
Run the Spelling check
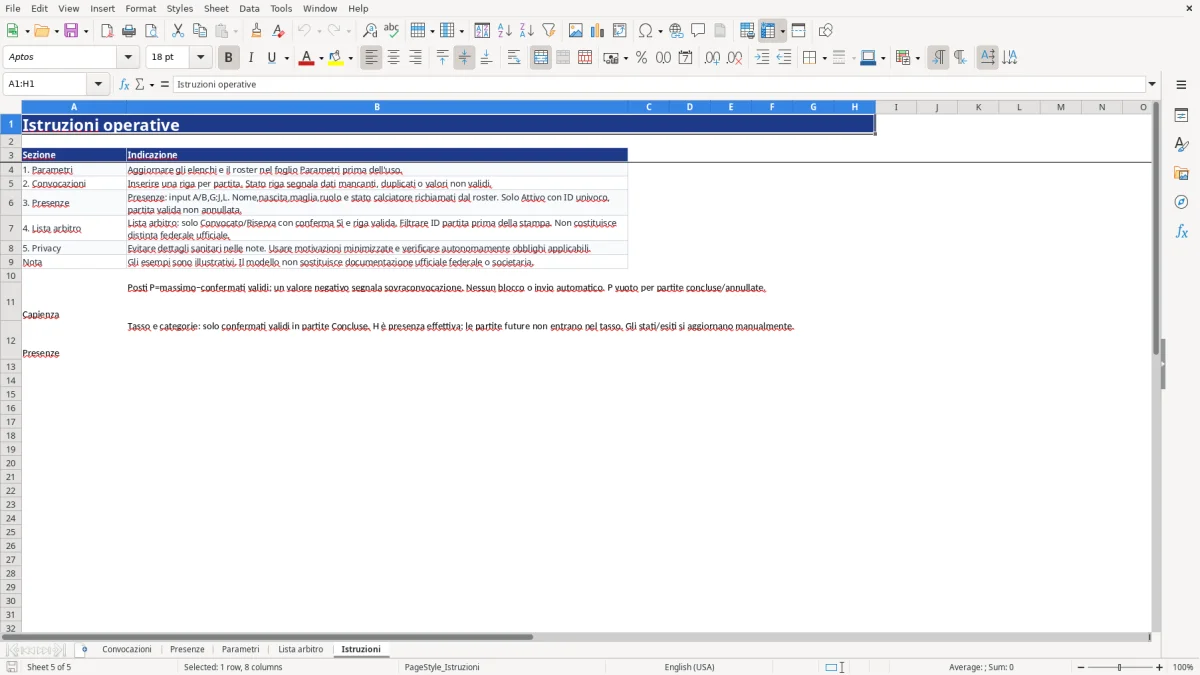tap(392, 31)
